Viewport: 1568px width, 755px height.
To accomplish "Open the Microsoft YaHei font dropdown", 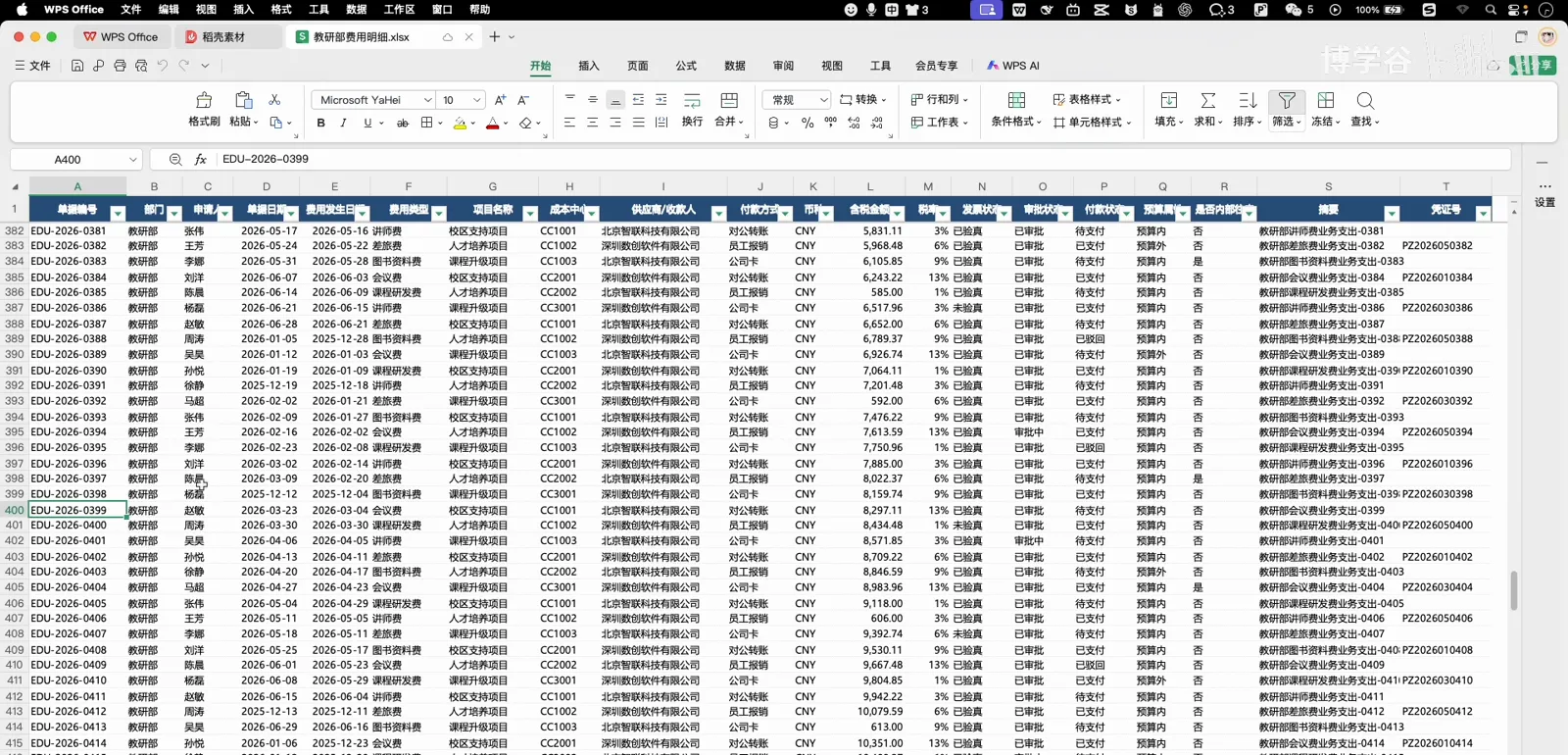I will tap(427, 100).
